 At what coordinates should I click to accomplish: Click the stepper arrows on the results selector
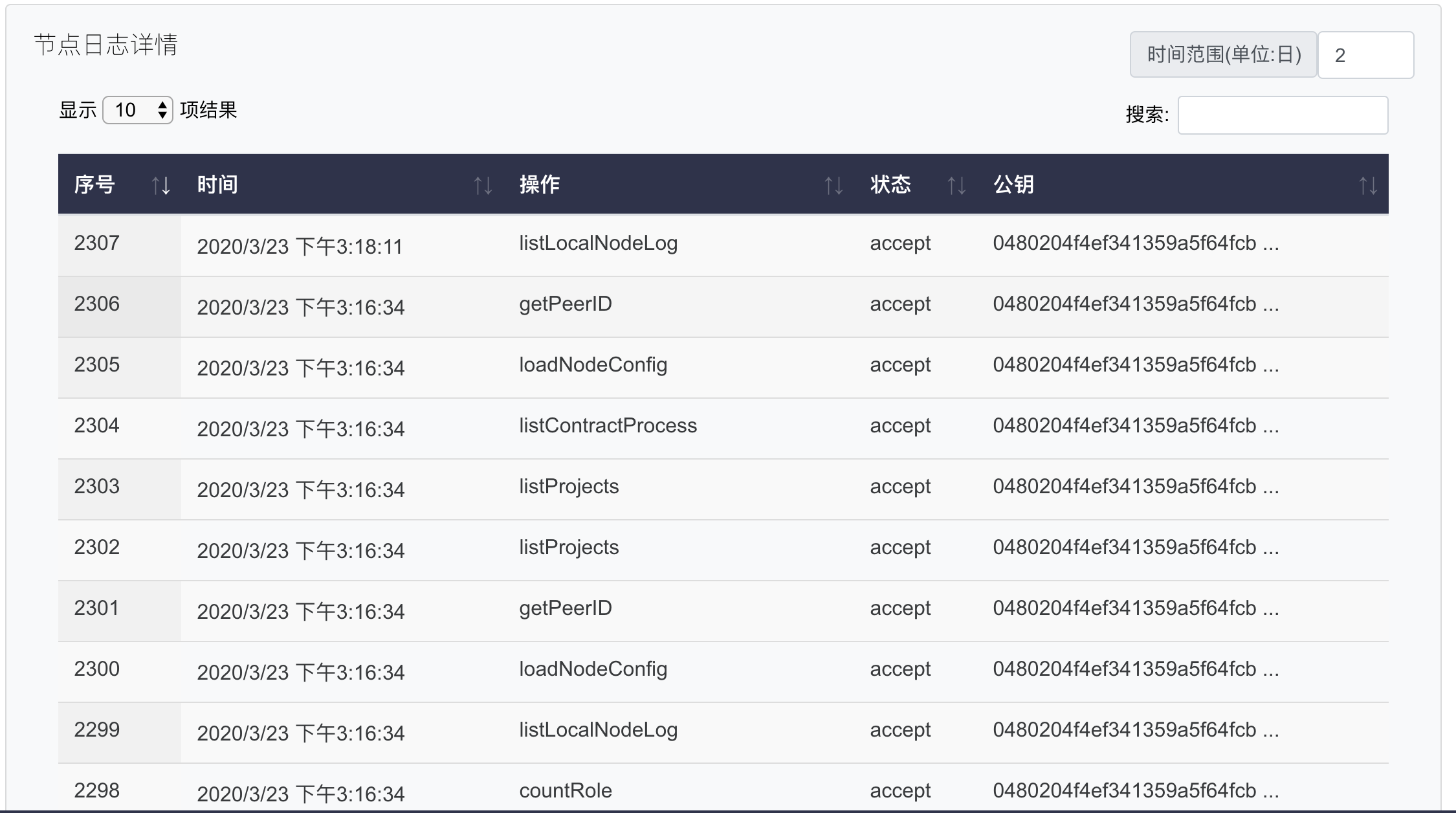point(164,110)
